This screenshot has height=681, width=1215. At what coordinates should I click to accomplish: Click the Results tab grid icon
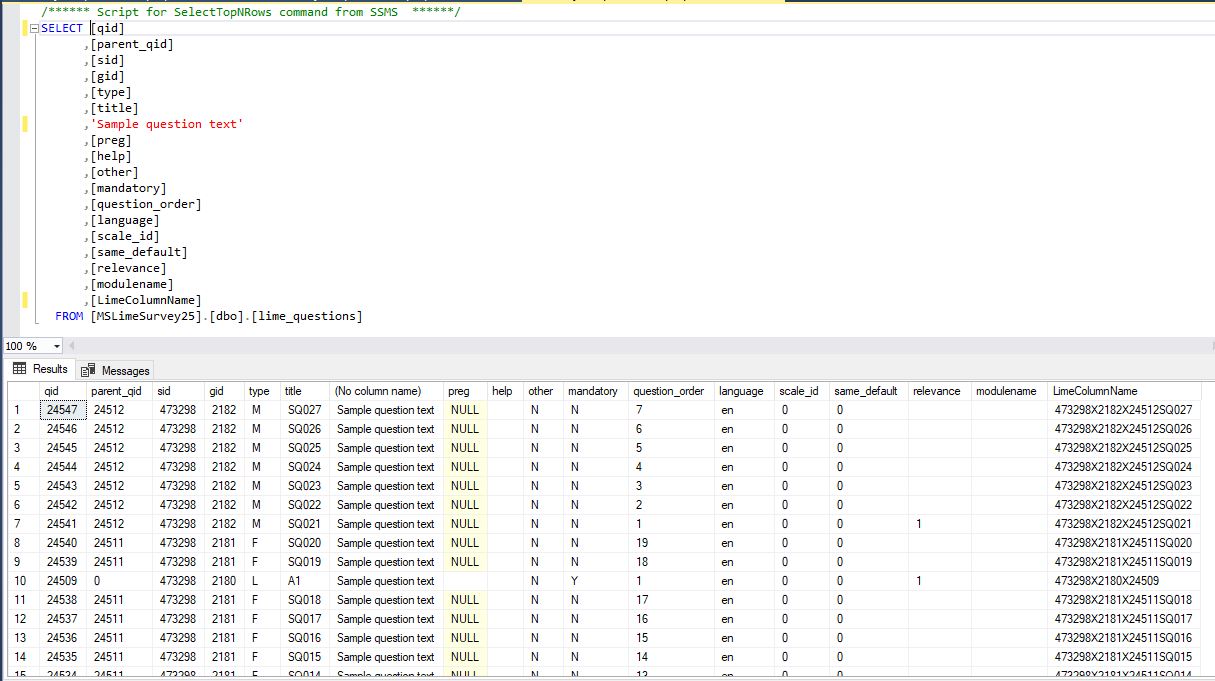(19, 369)
